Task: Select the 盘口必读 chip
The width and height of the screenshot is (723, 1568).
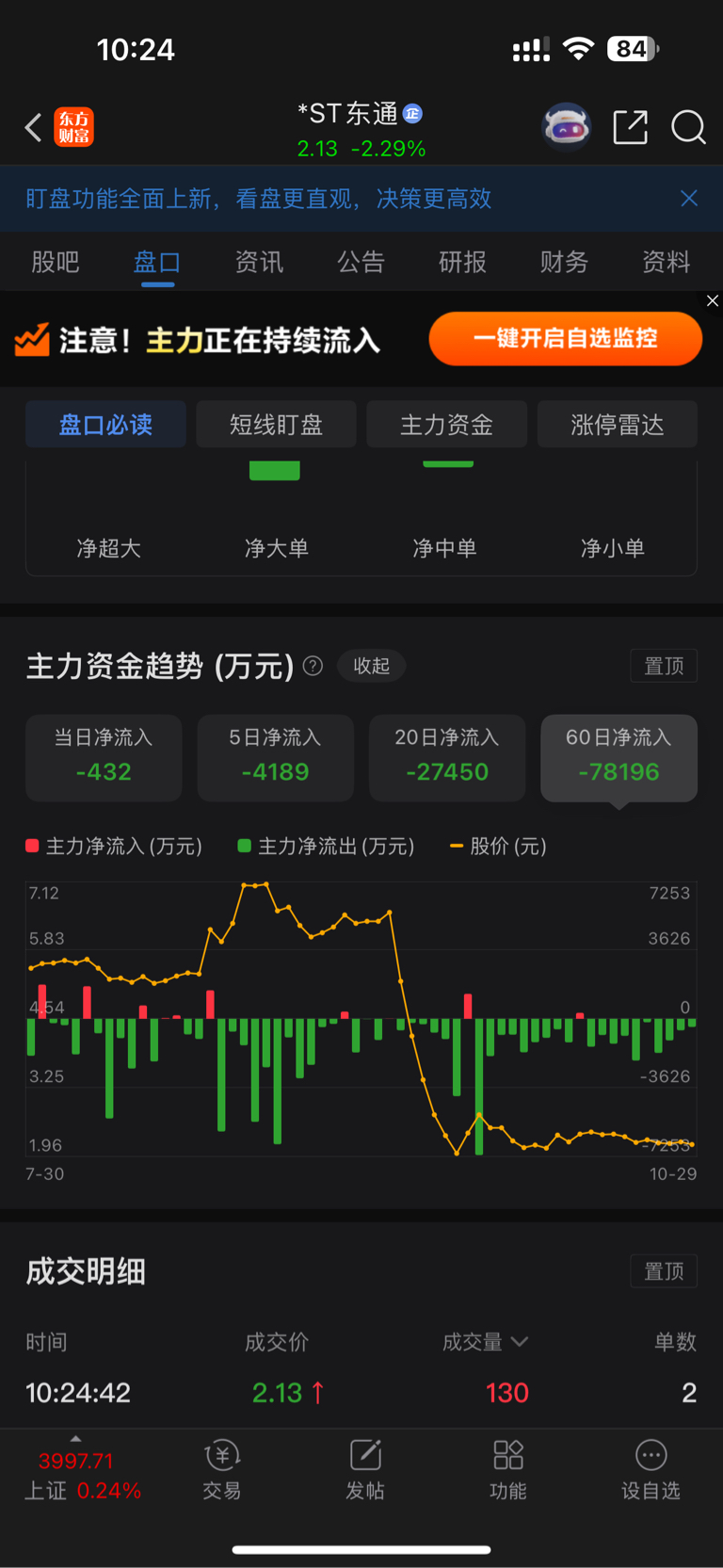Action: point(105,425)
